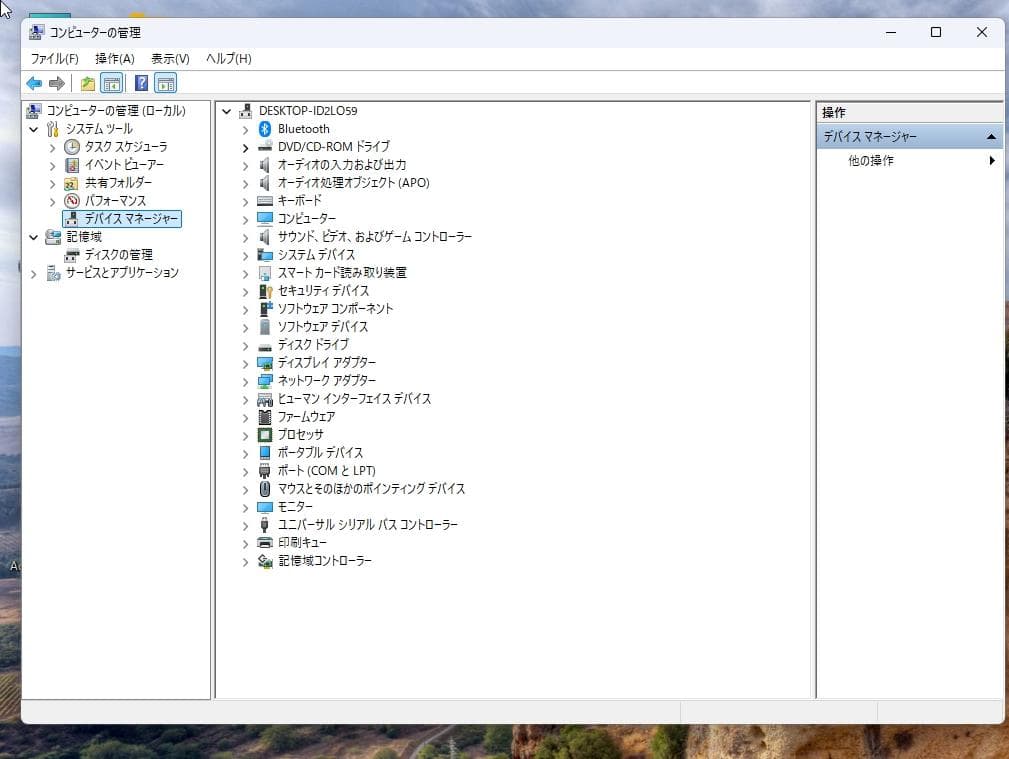Minimize the コンピューターの管理 window
This screenshot has height=759, width=1009.
pos(891,32)
